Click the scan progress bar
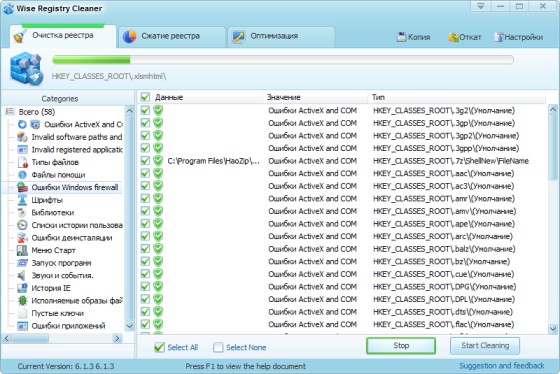This screenshot has width=560, height=374. coord(283,60)
